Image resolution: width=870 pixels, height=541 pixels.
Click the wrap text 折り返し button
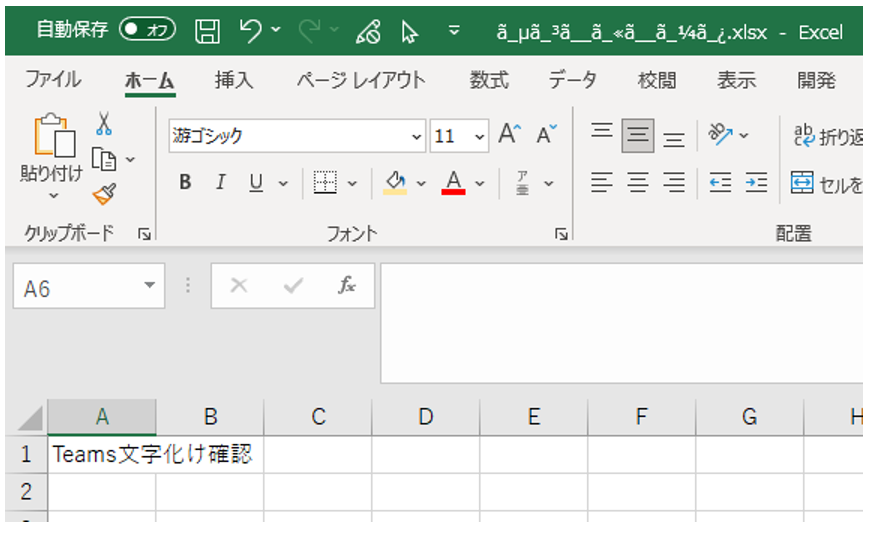coord(828,136)
